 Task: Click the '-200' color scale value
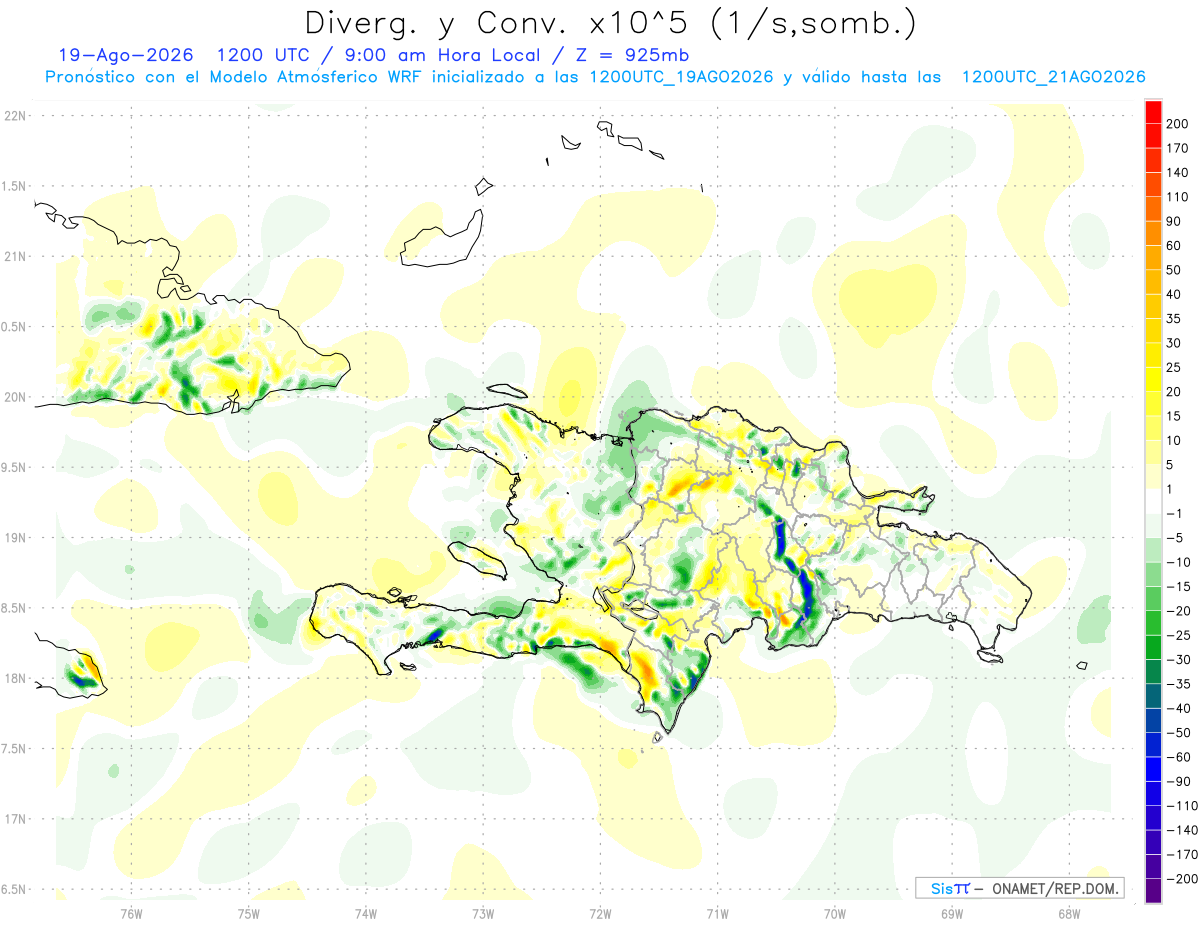pos(1183,878)
